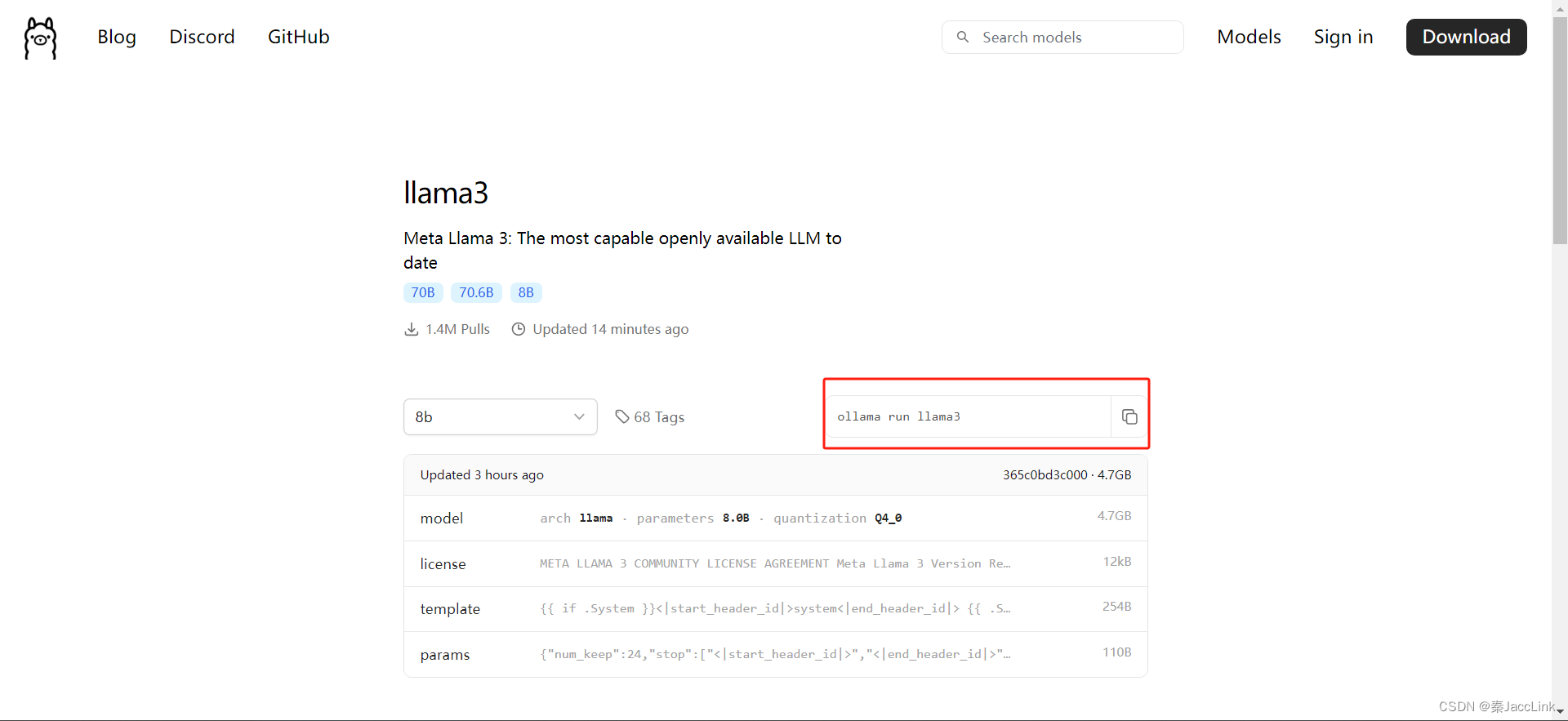Click the Ollama llama logo
This screenshot has width=1568, height=721.
(x=40, y=38)
